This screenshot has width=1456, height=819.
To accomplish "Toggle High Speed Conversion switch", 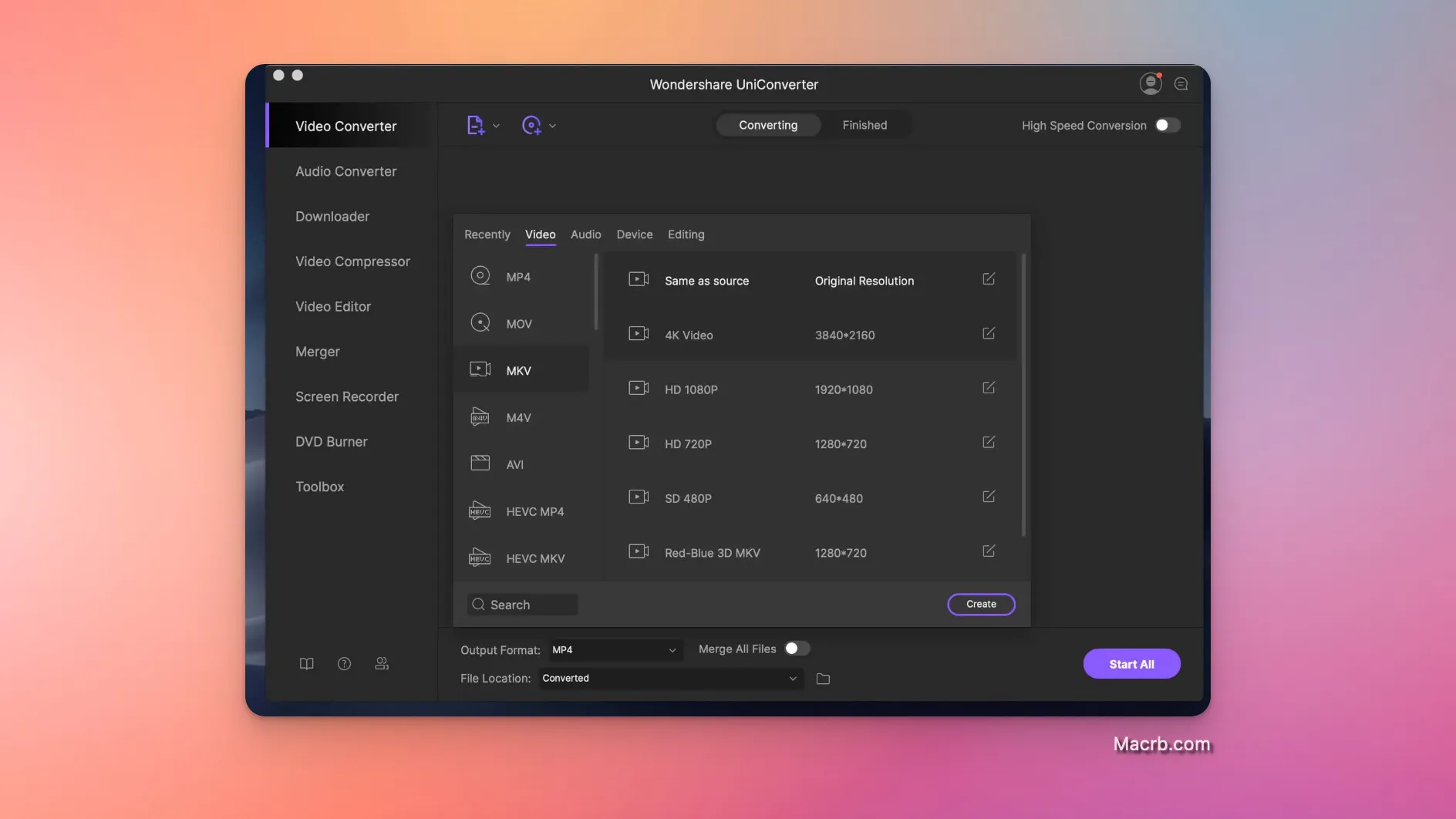I will (x=1168, y=125).
